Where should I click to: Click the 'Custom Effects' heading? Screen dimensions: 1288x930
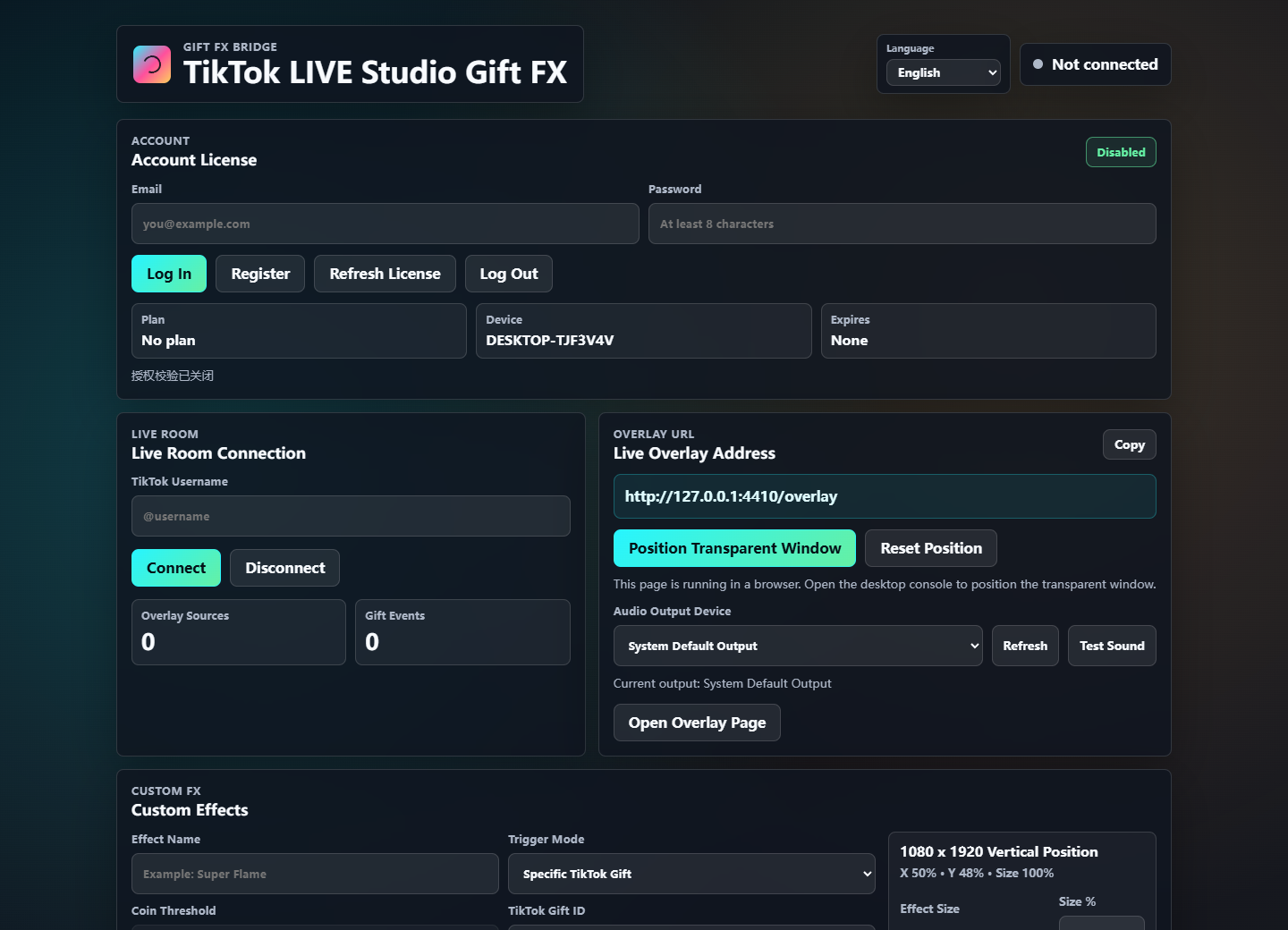(190, 810)
